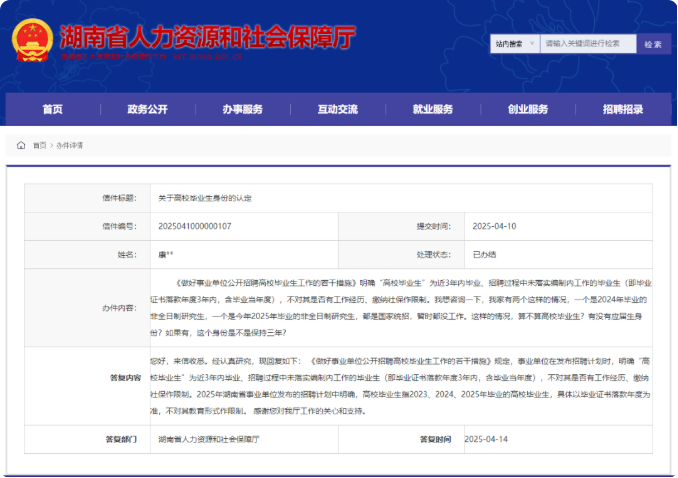The image size is (678, 478).
Task: Click the site title 湖南省人力资源和社会保障厅
Action: pos(208,37)
